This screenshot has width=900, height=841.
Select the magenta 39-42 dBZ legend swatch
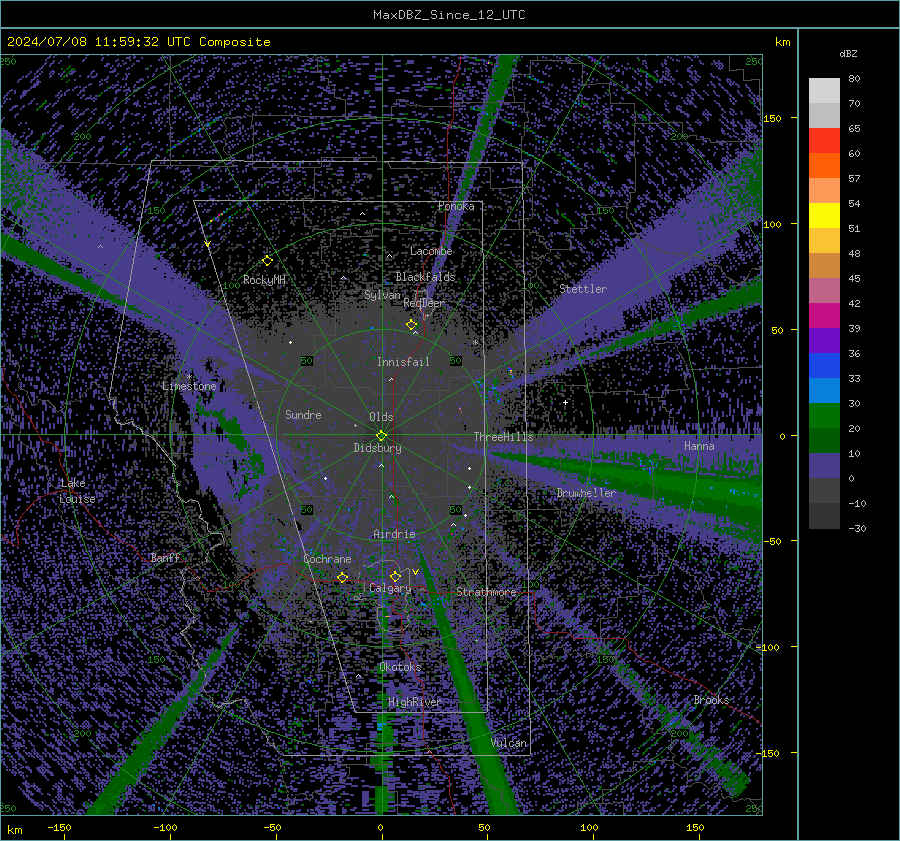(x=824, y=316)
